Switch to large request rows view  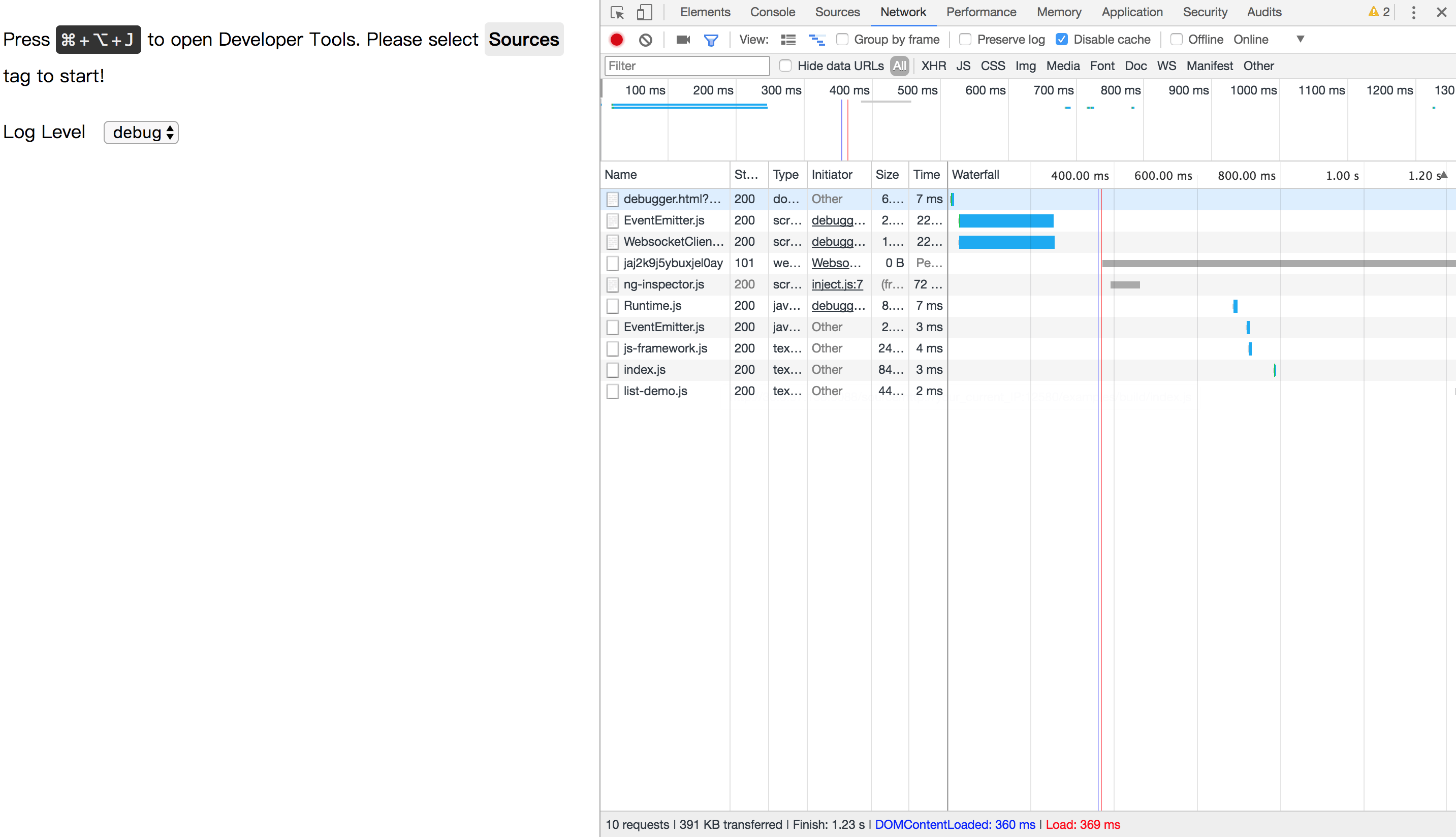point(788,40)
